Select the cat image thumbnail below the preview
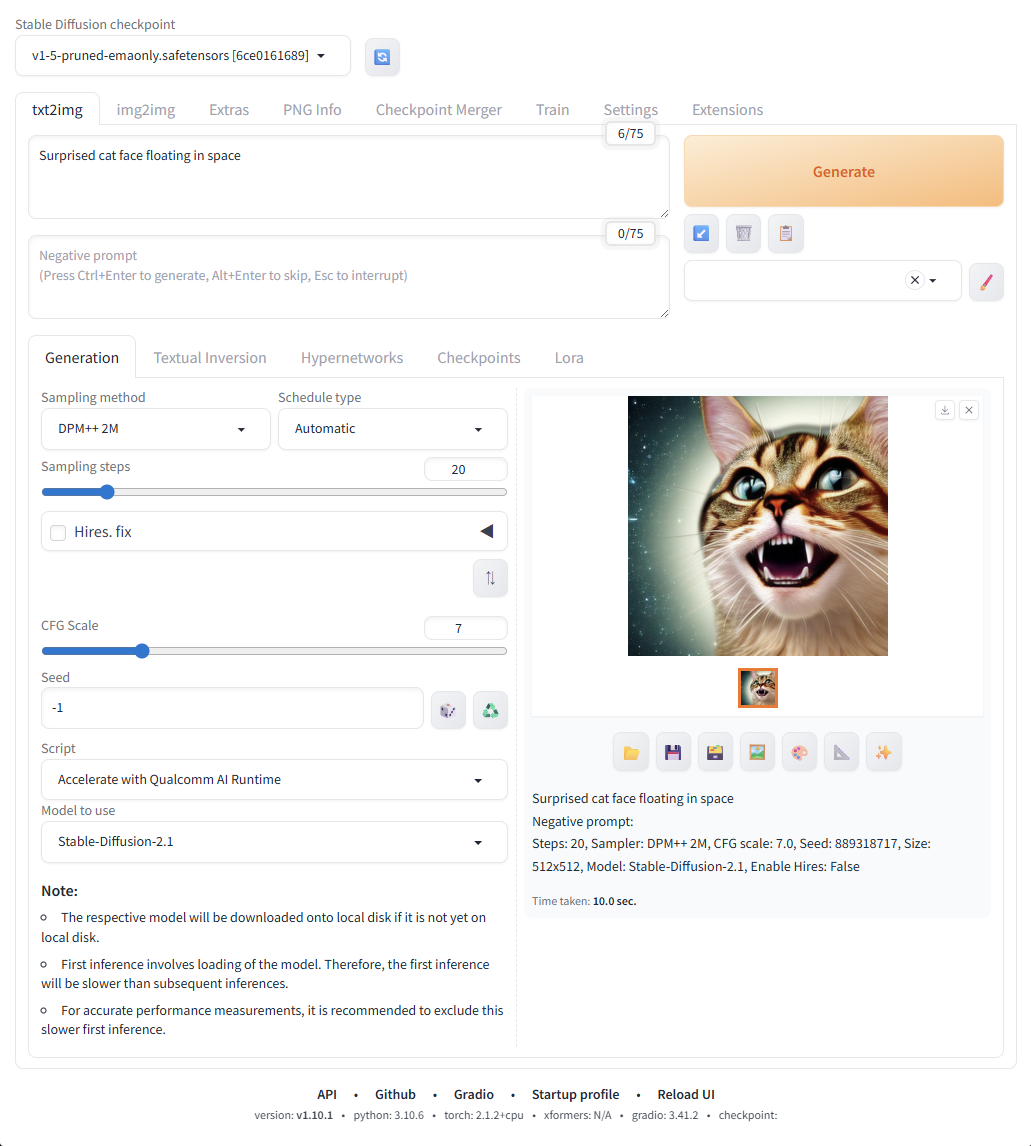1031x1146 pixels. (757, 688)
